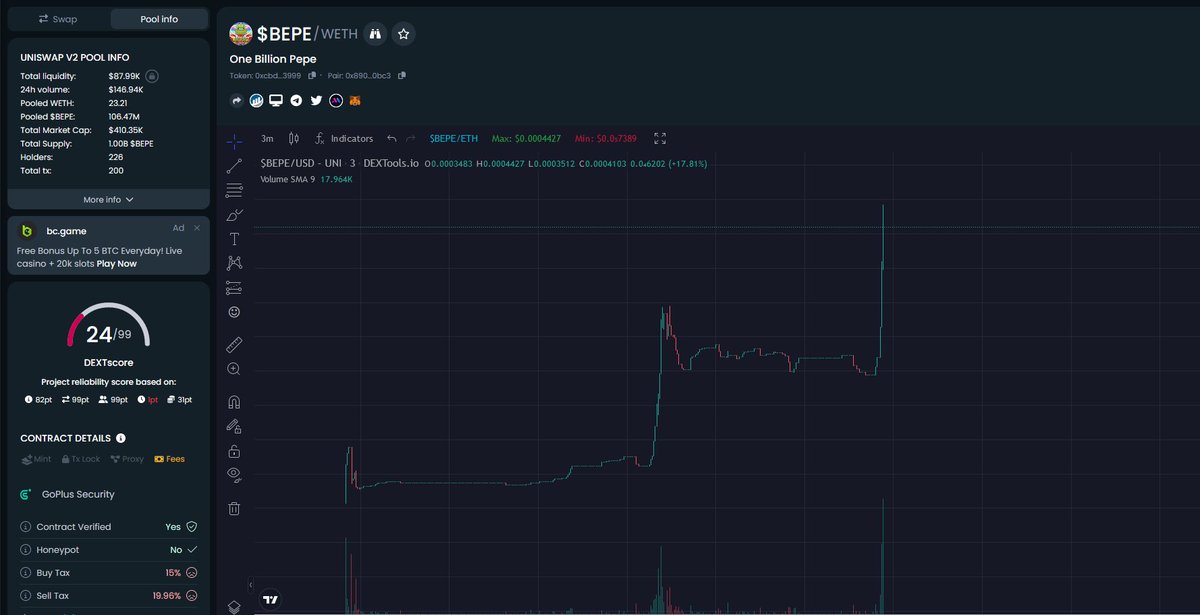Switch to the Swap tab
The width and height of the screenshot is (1200, 615).
point(58,19)
